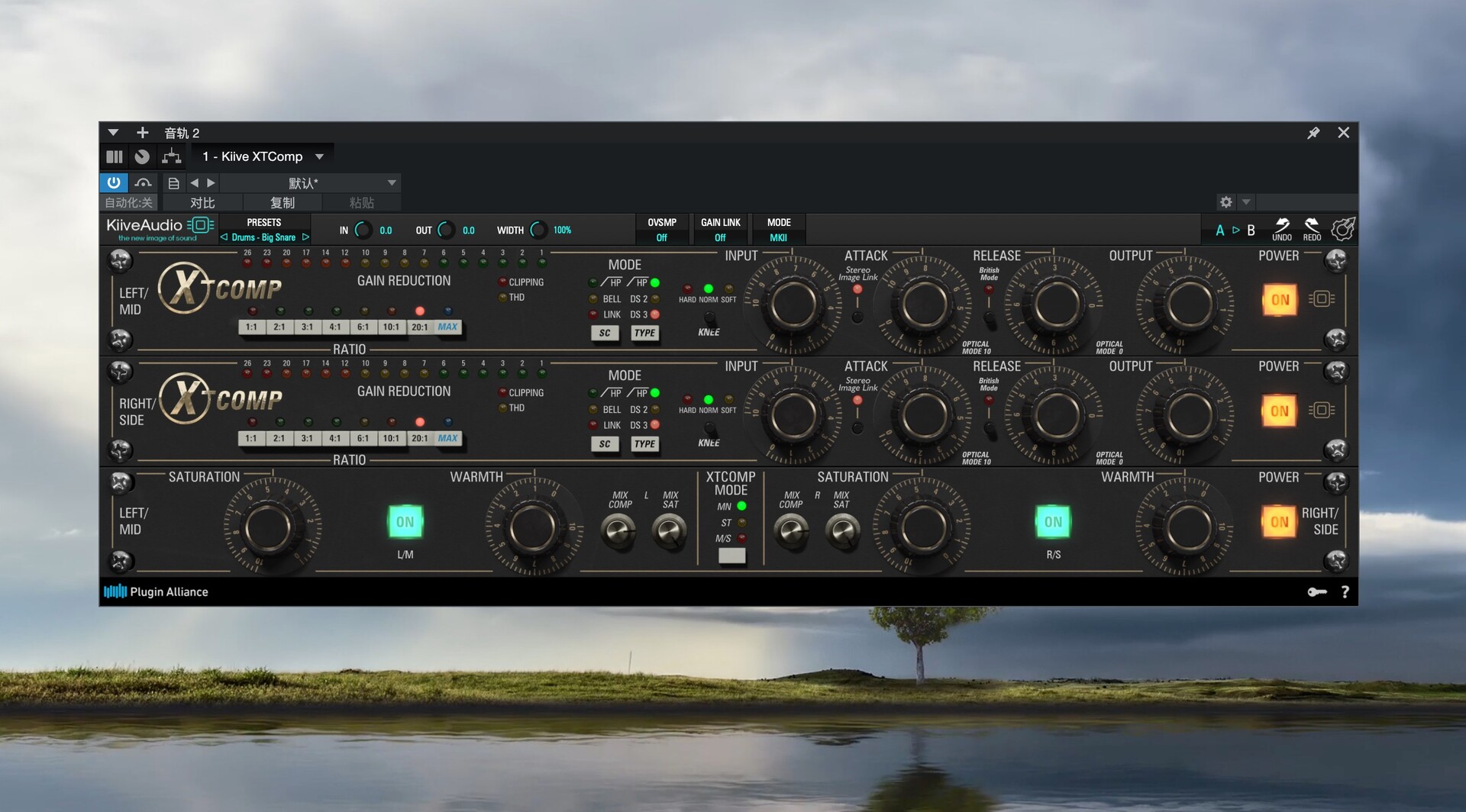Click the MODE MKII selector
Viewport: 1466px width, 812px height.
tap(778, 230)
